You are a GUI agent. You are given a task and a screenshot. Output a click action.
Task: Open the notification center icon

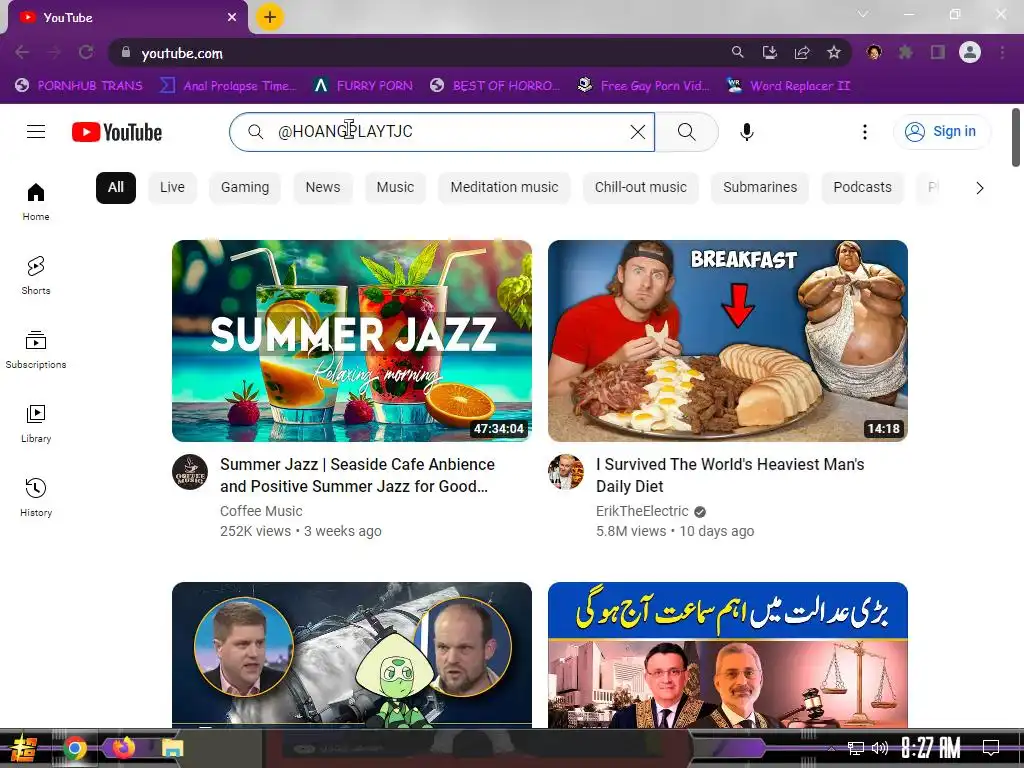(991, 748)
